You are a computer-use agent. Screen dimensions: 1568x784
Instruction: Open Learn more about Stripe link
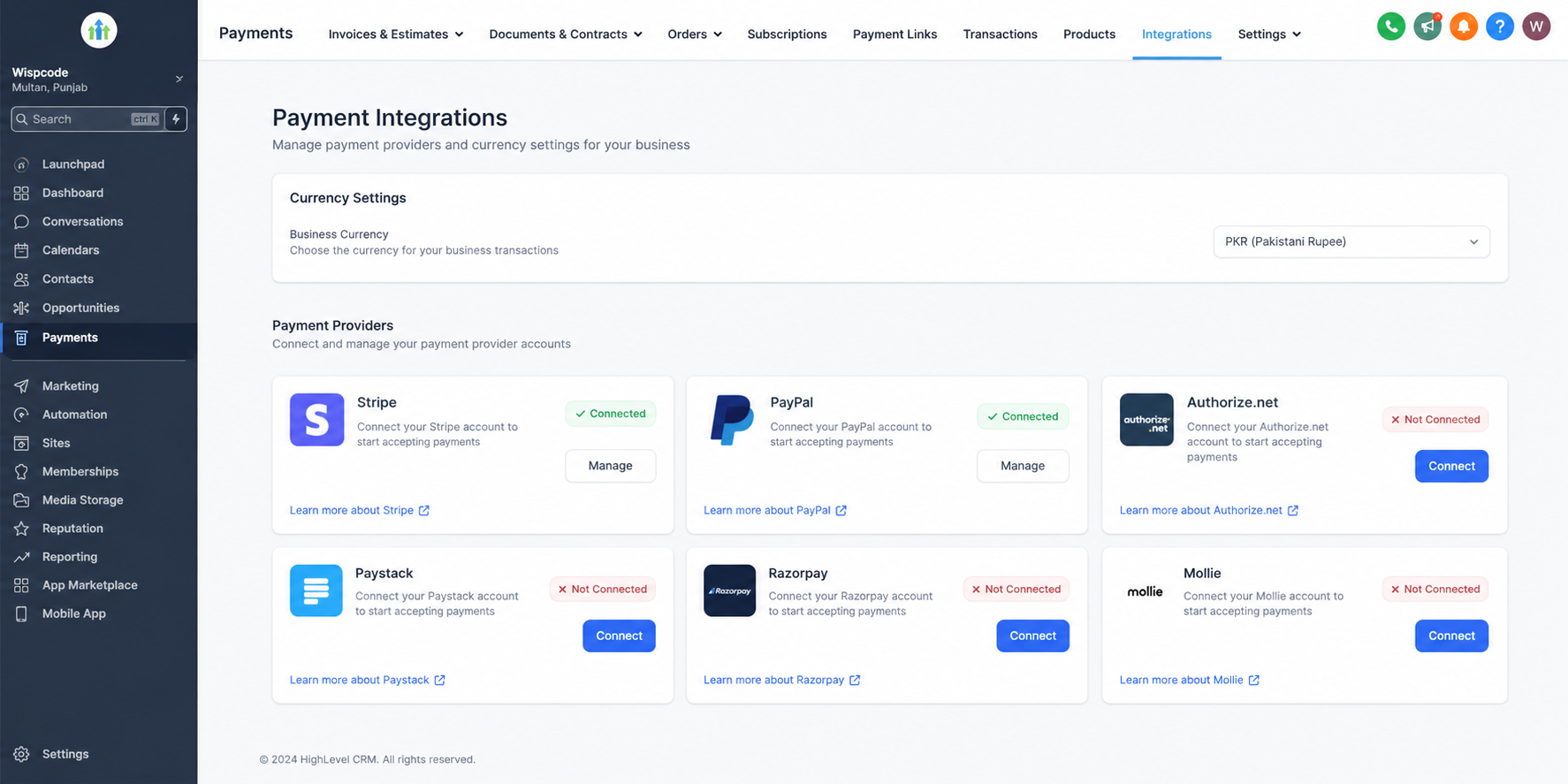click(360, 510)
